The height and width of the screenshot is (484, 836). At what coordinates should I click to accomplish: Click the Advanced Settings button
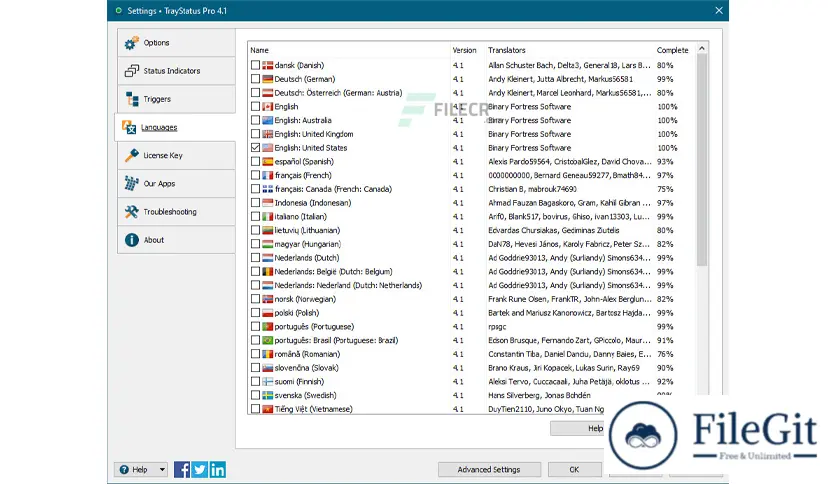[x=489, y=470]
